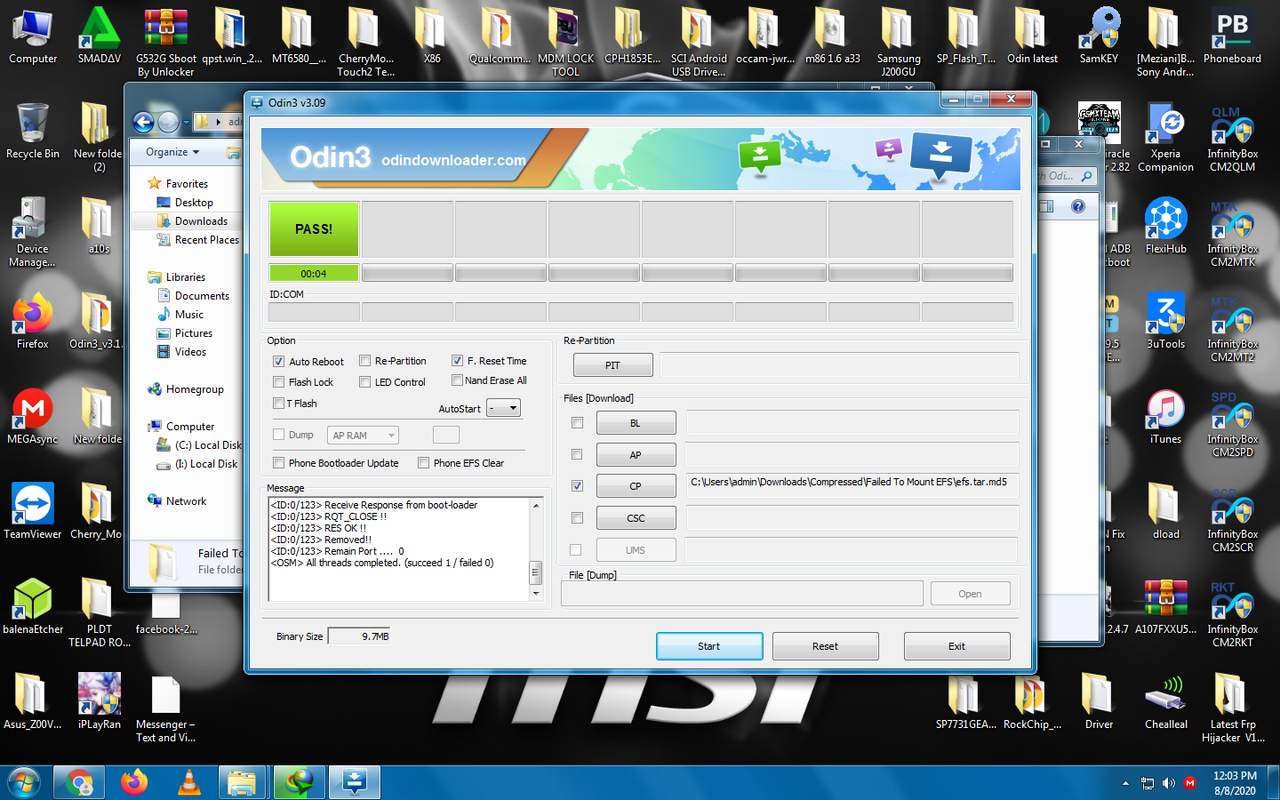This screenshot has width=1280, height=800.
Task: Open the TeamViewer desktop shortcut
Action: [x=32, y=512]
